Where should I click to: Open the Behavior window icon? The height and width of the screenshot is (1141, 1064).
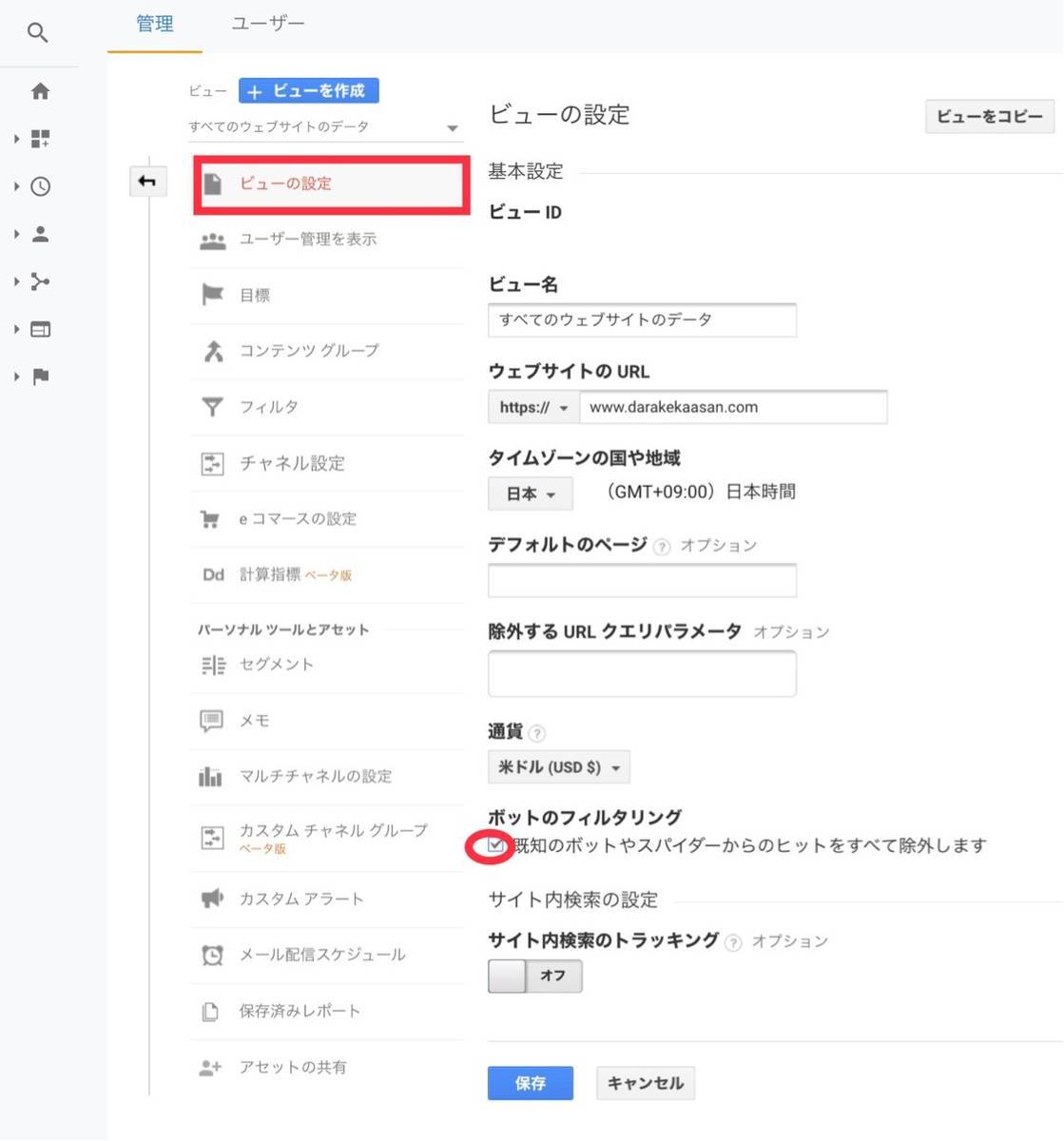pos(40,329)
